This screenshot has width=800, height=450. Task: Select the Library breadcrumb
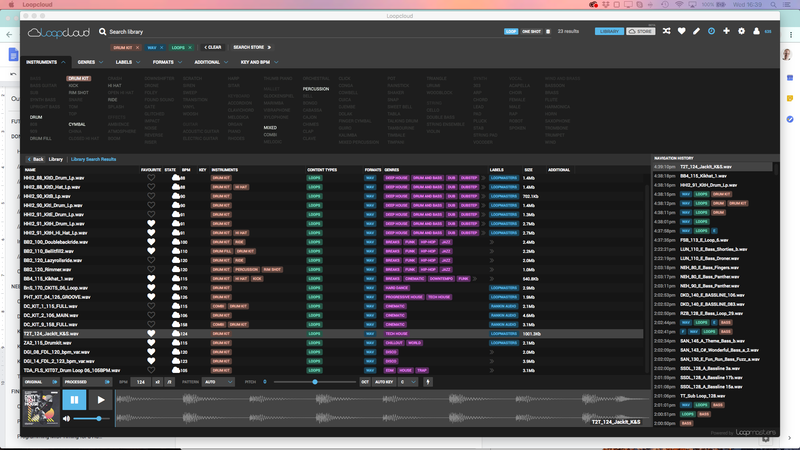point(56,159)
